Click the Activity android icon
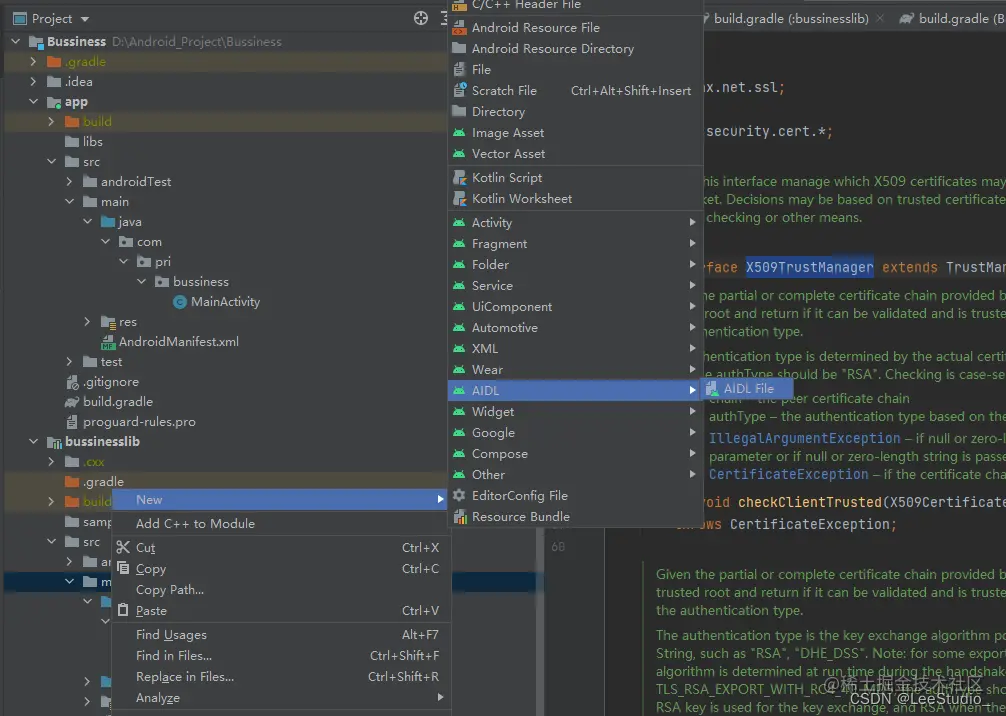 (459, 223)
